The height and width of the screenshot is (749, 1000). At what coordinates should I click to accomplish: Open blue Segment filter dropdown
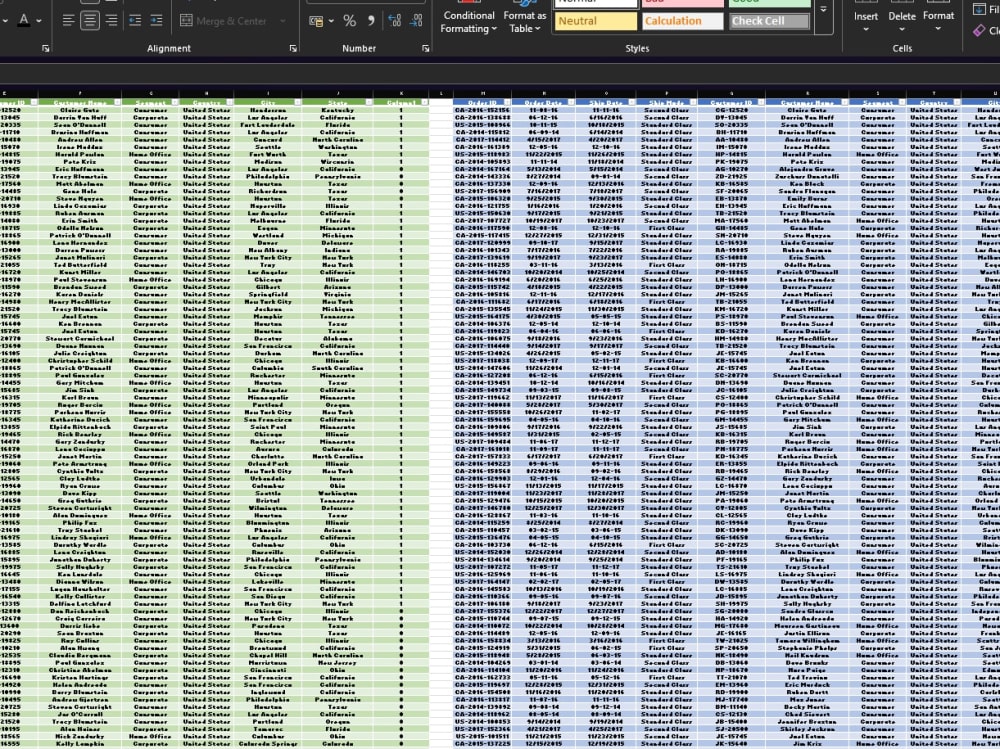[902, 102]
